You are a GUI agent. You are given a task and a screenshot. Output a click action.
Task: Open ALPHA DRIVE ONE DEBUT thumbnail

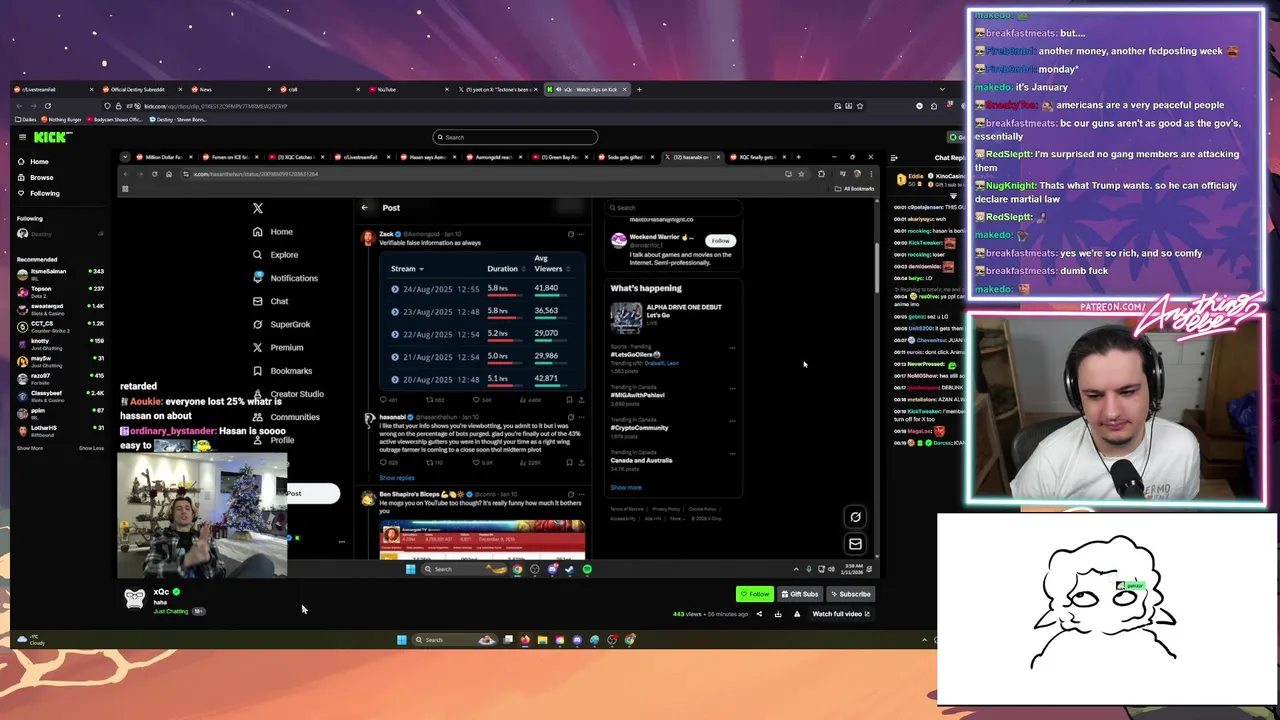click(627, 318)
